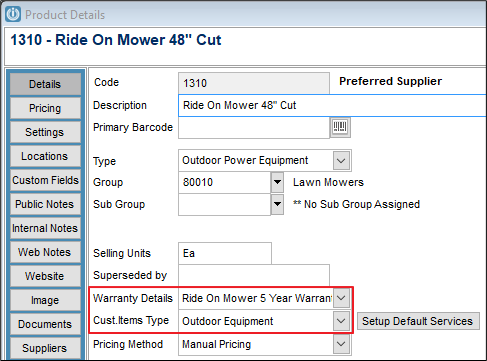Select the Custom Fields tab
This screenshot has width=487, height=361.
(x=45, y=180)
